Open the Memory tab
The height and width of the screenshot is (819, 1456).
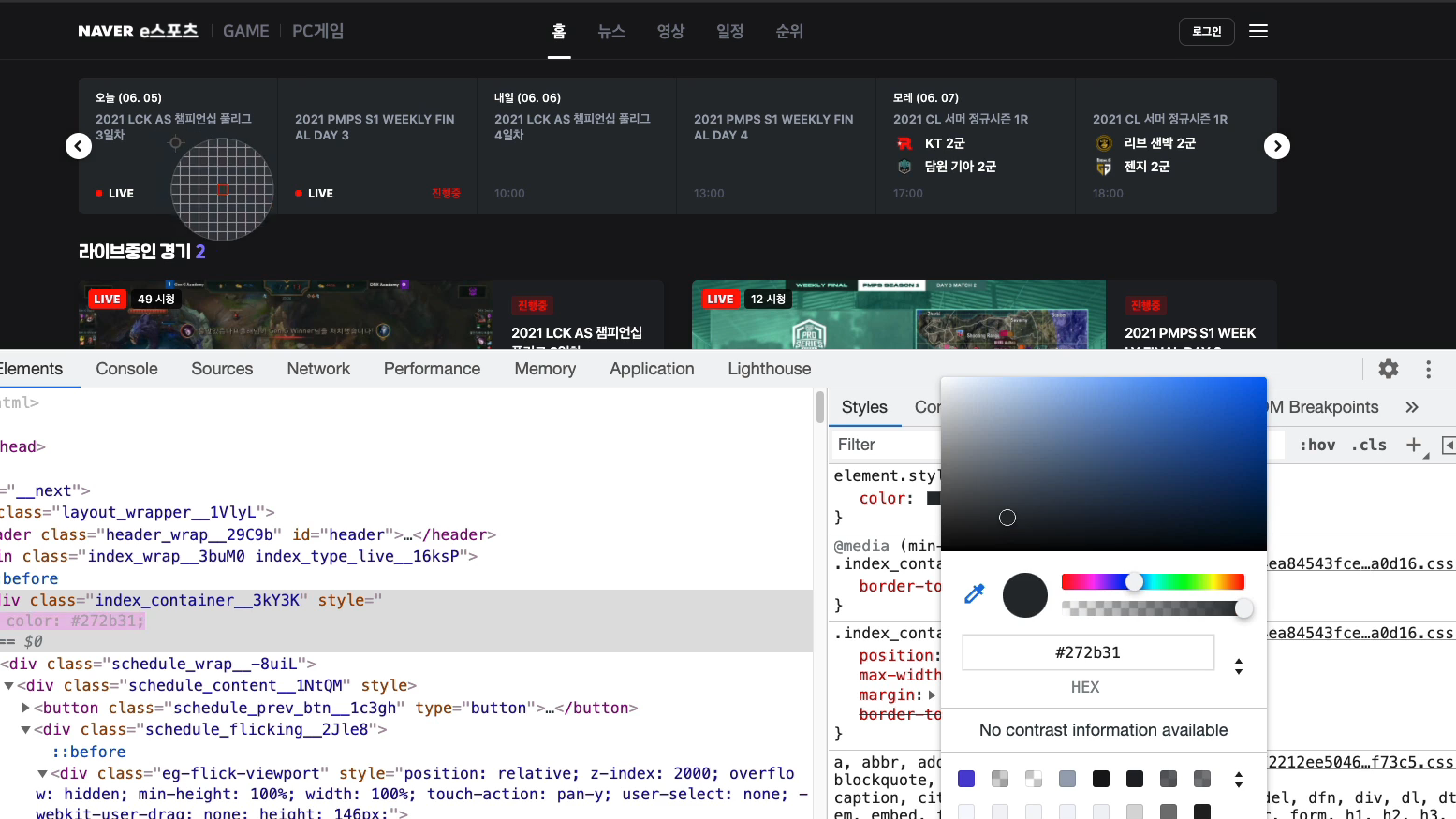pyautogui.click(x=545, y=369)
